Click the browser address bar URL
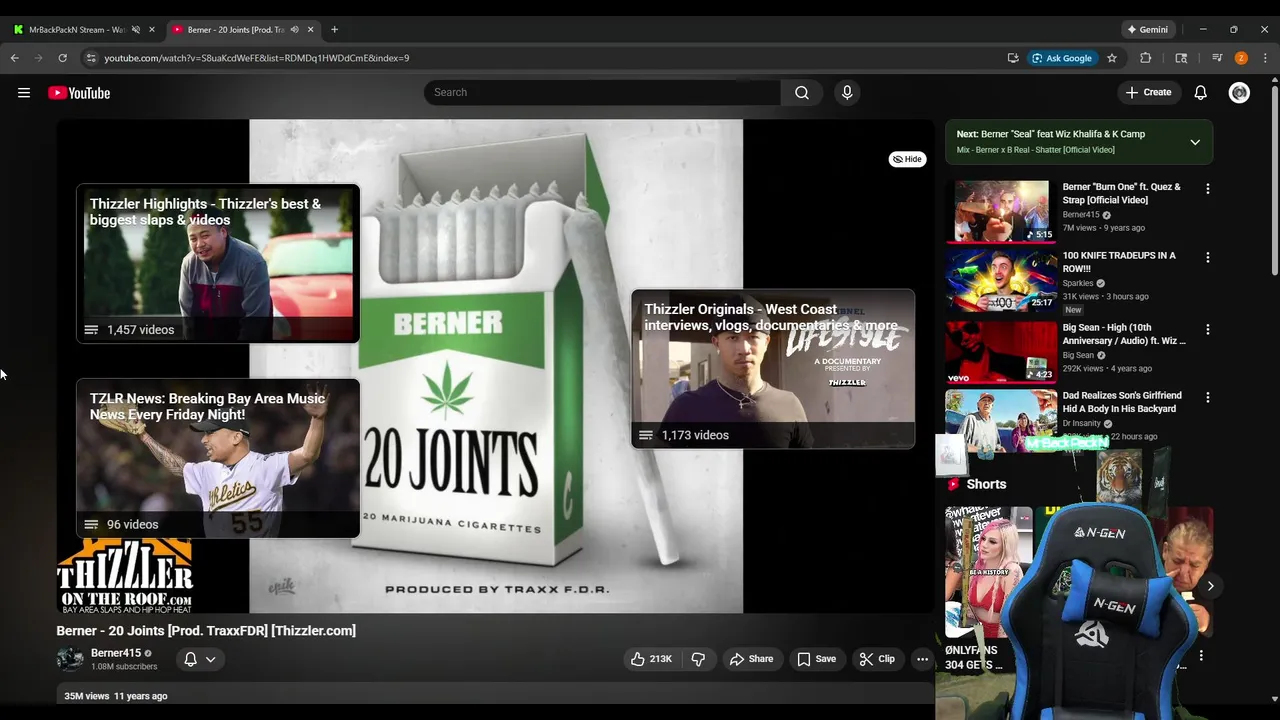This screenshot has height=720, width=1280. pos(257,58)
